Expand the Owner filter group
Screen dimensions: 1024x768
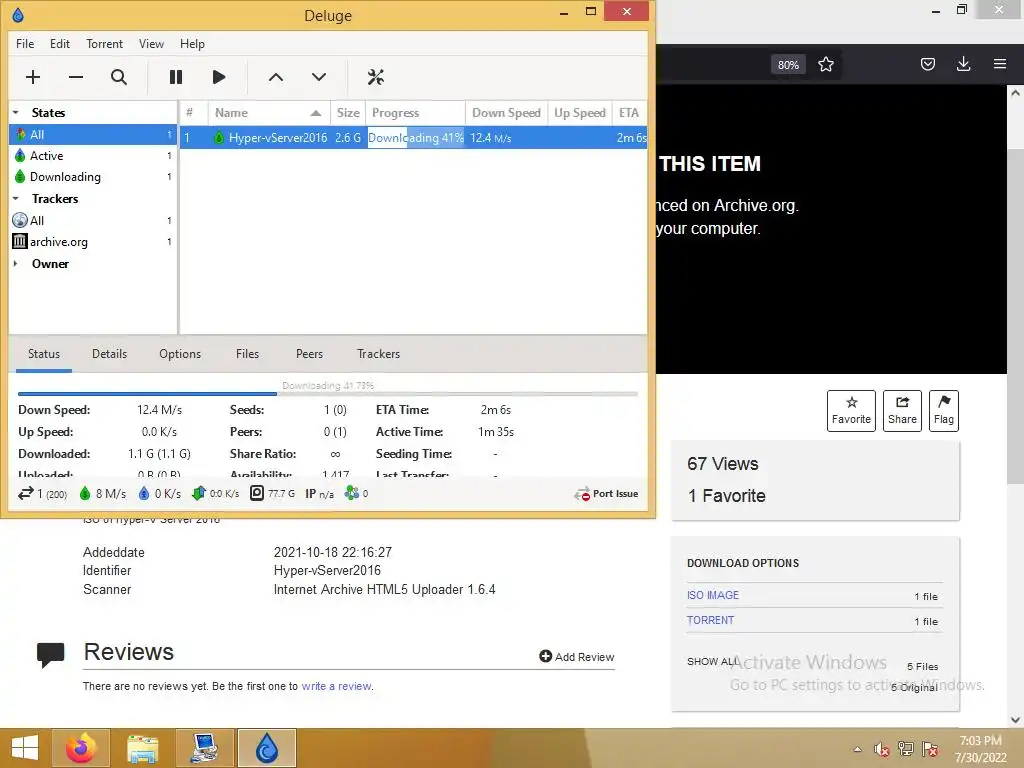[x=16, y=264]
